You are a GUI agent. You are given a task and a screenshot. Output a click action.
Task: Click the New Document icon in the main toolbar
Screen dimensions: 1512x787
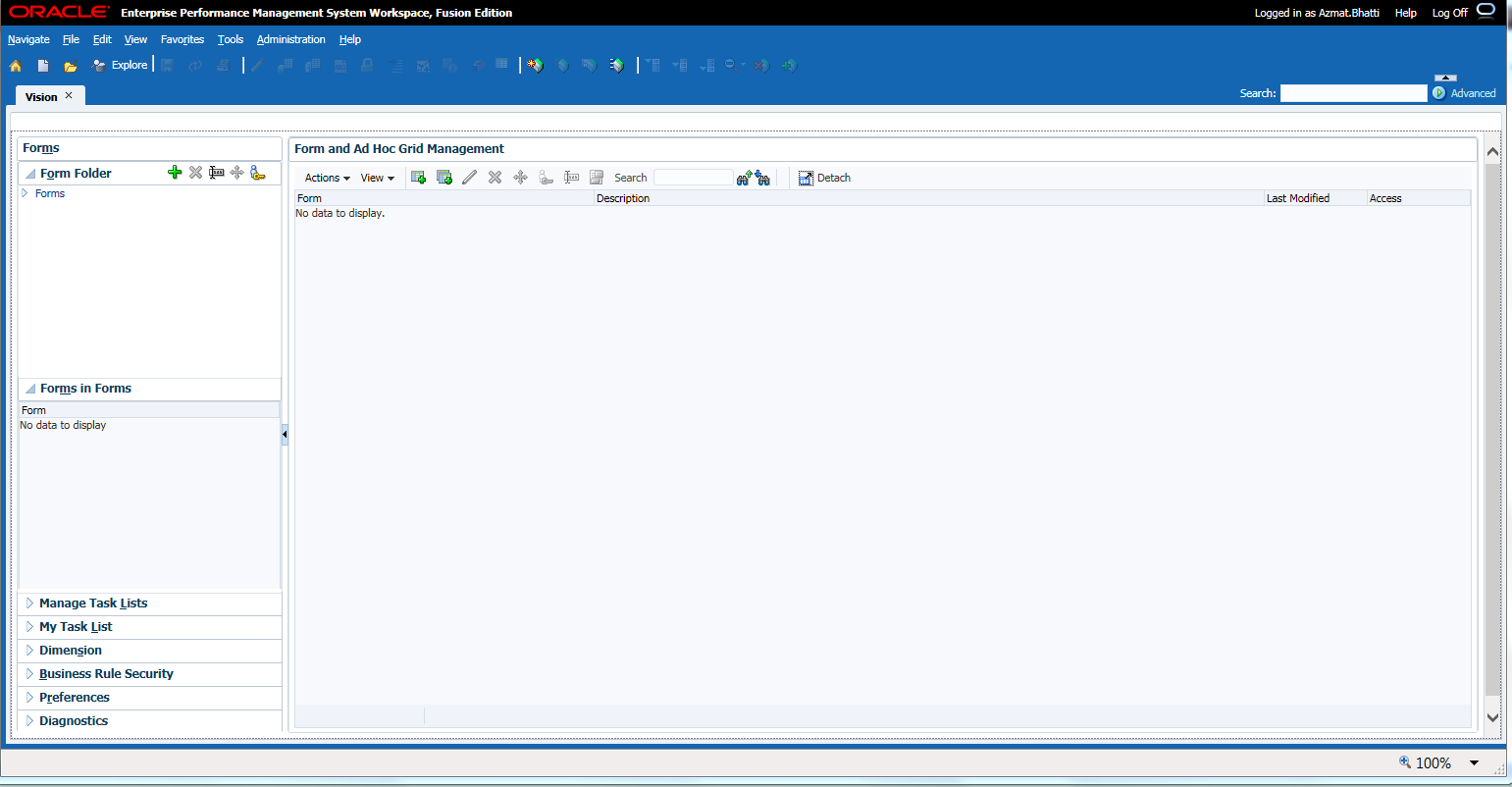coord(43,66)
